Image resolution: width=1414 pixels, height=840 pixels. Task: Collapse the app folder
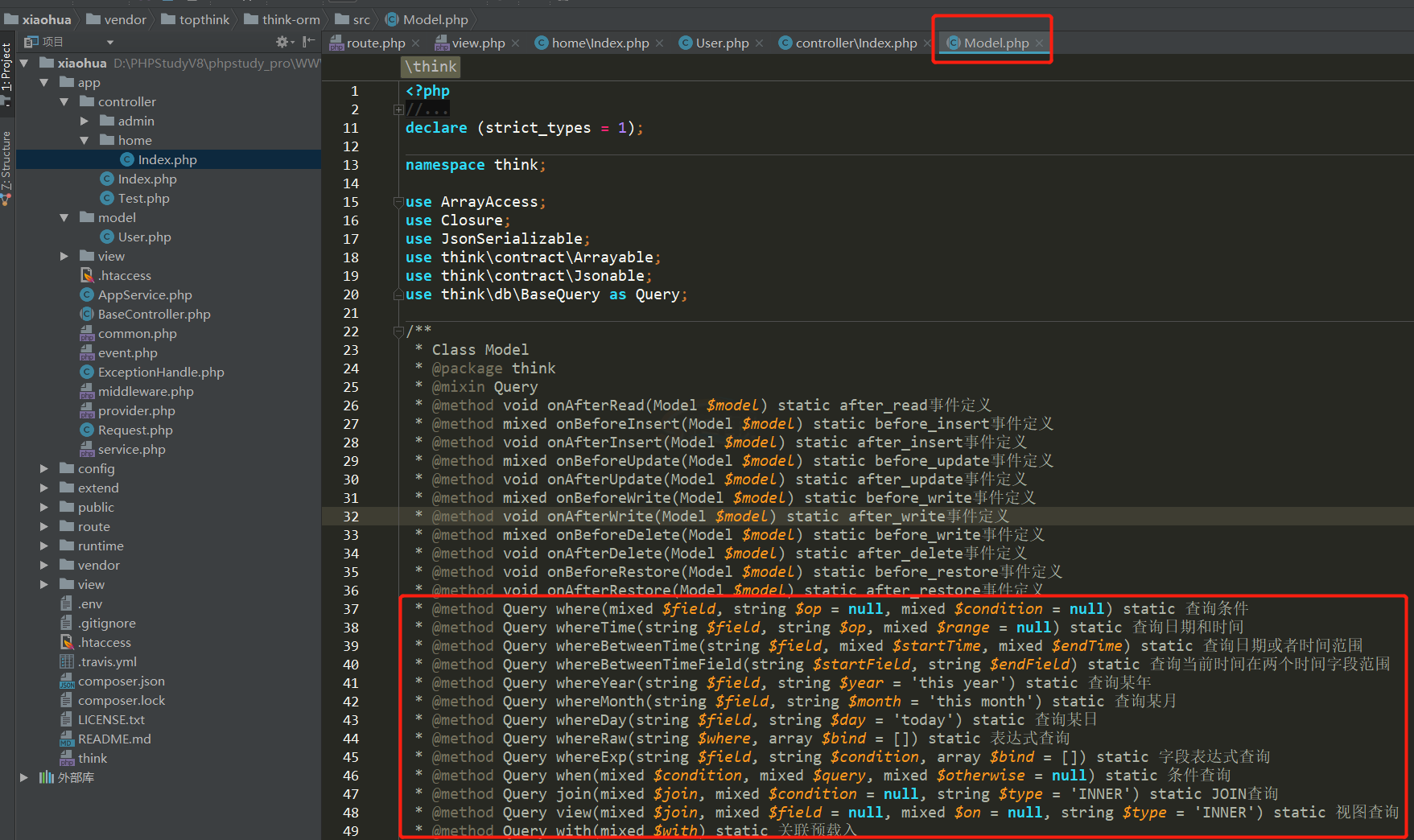[44, 82]
